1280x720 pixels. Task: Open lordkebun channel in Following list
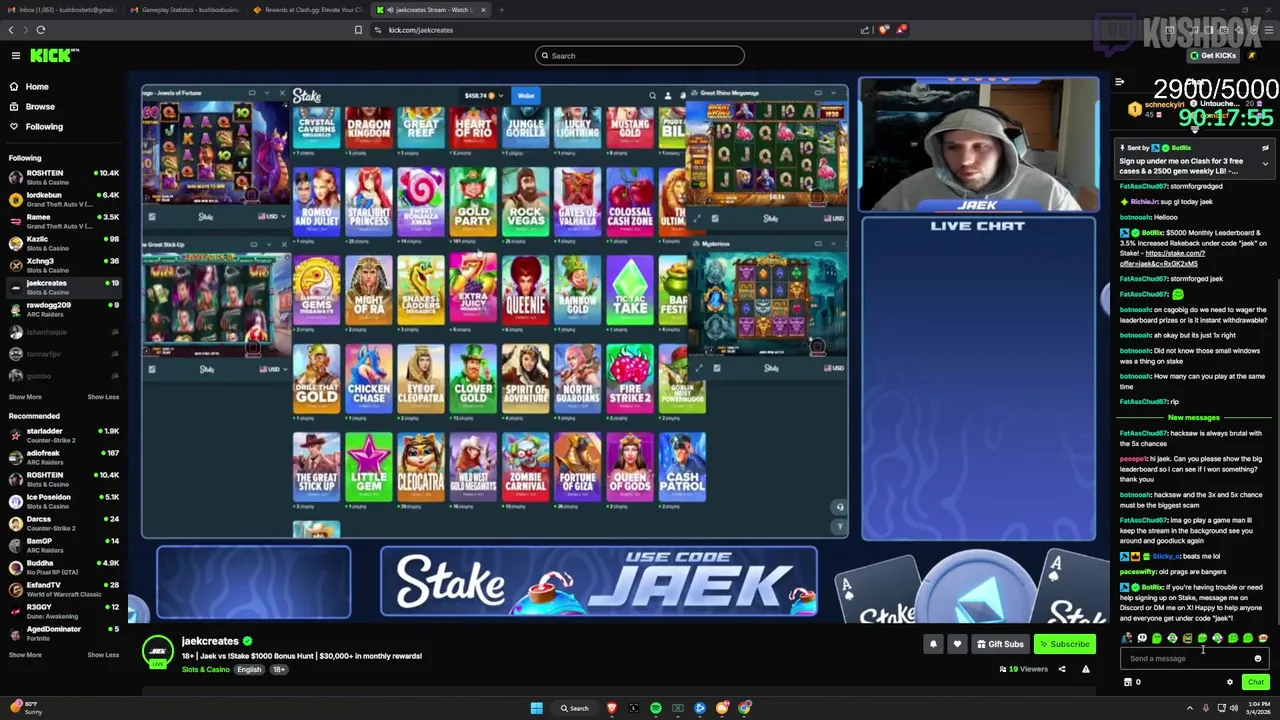tap(64, 199)
